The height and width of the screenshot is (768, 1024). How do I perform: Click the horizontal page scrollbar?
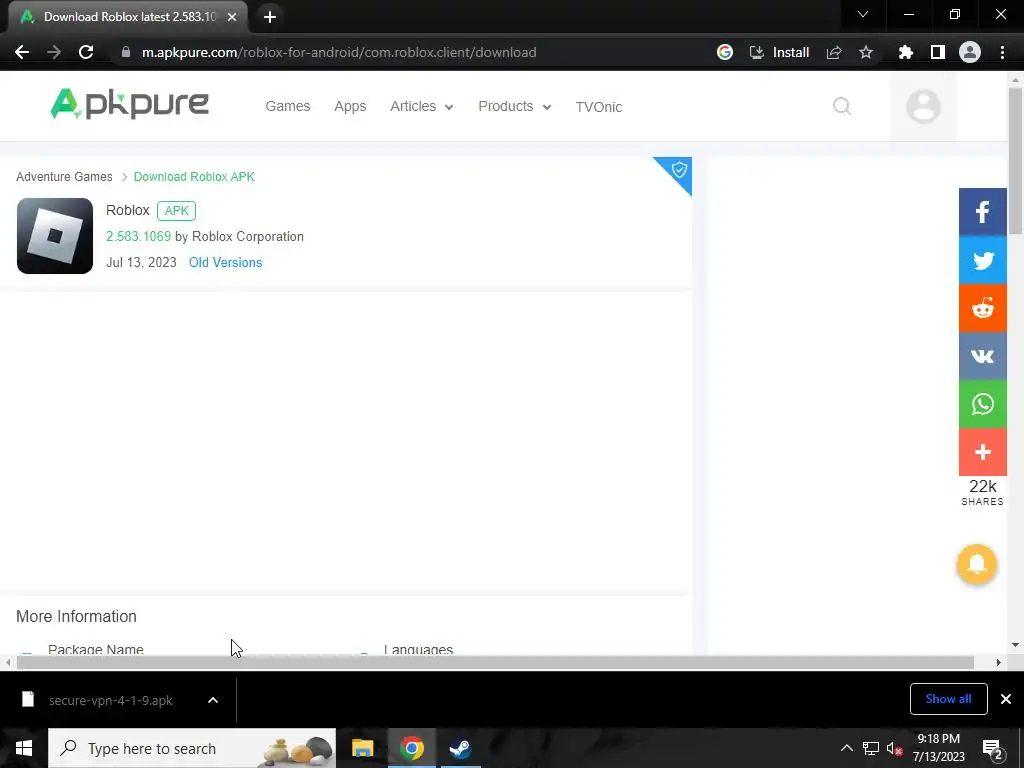click(x=494, y=662)
